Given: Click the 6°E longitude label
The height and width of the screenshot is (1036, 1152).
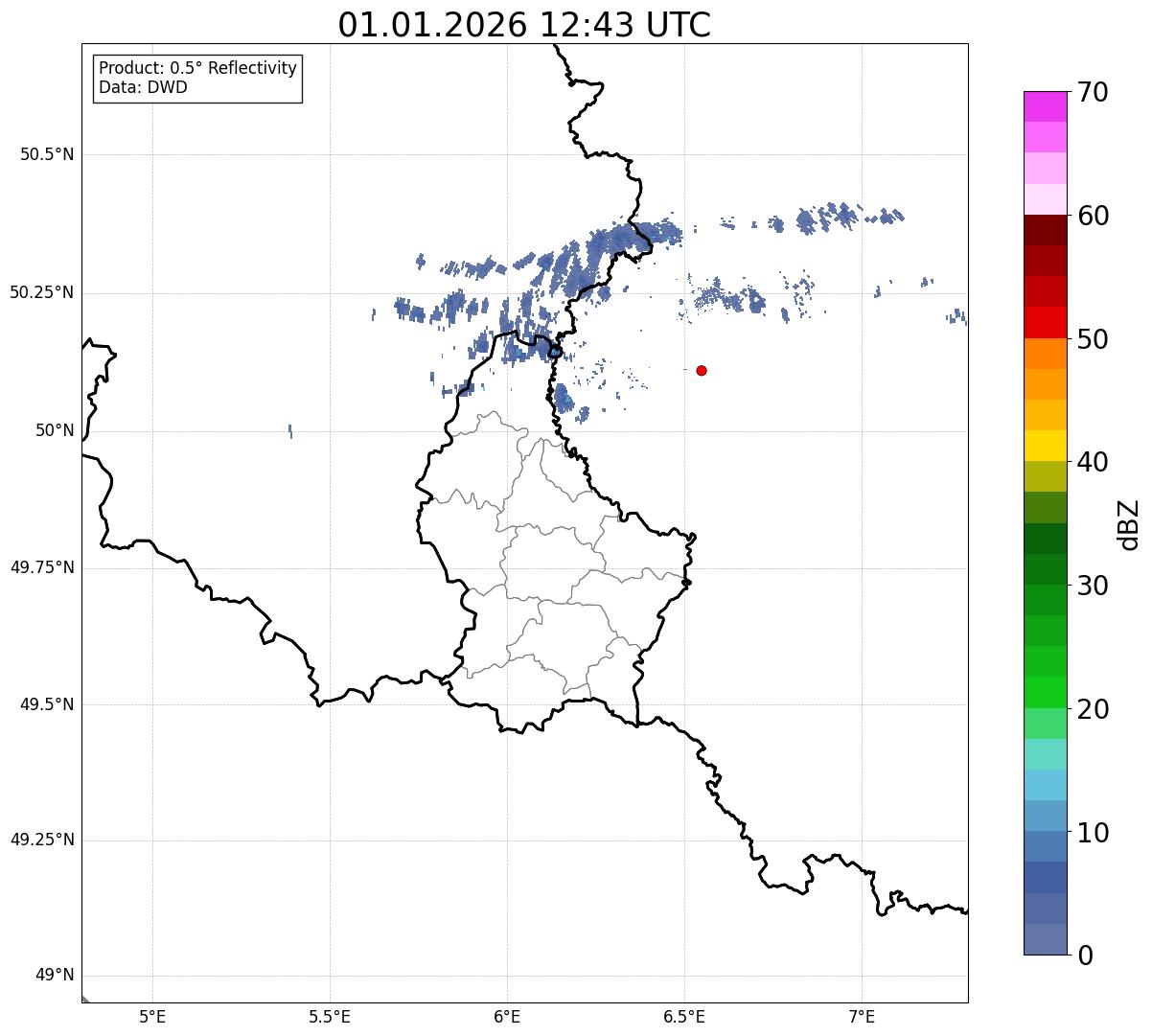Looking at the screenshot, I should 507,1017.
